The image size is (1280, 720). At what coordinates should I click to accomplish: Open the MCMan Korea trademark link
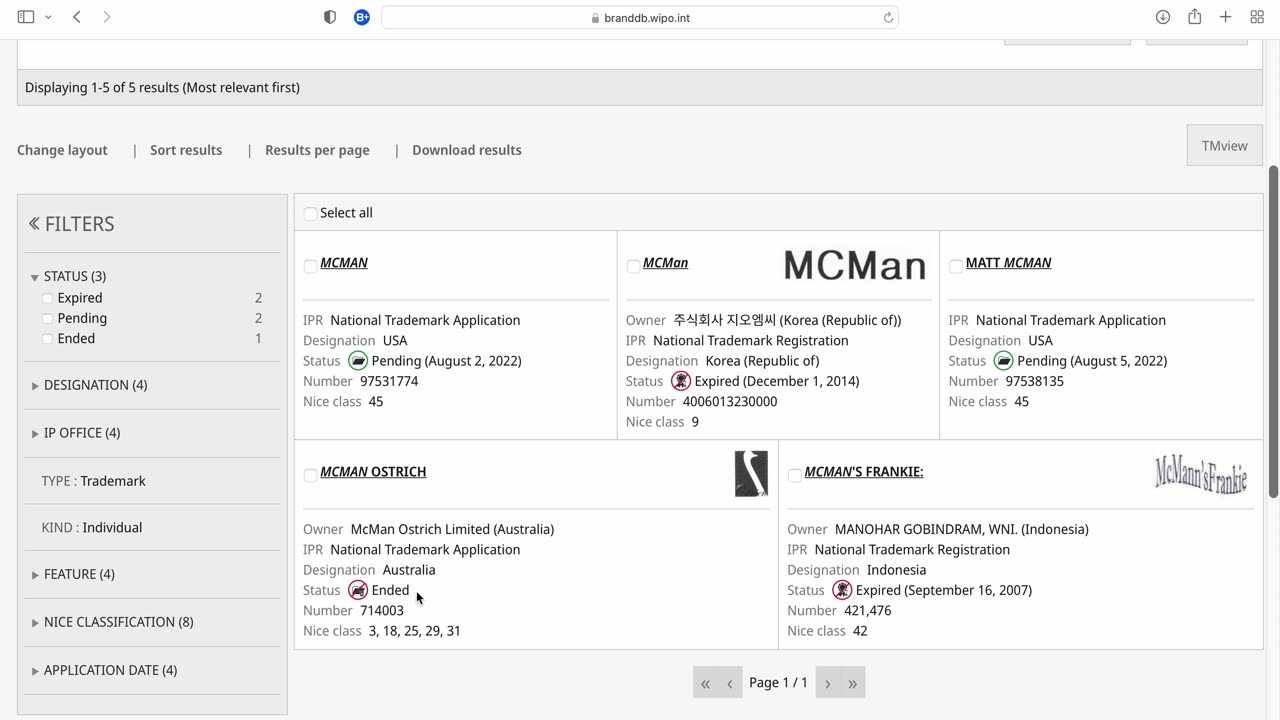665,263
